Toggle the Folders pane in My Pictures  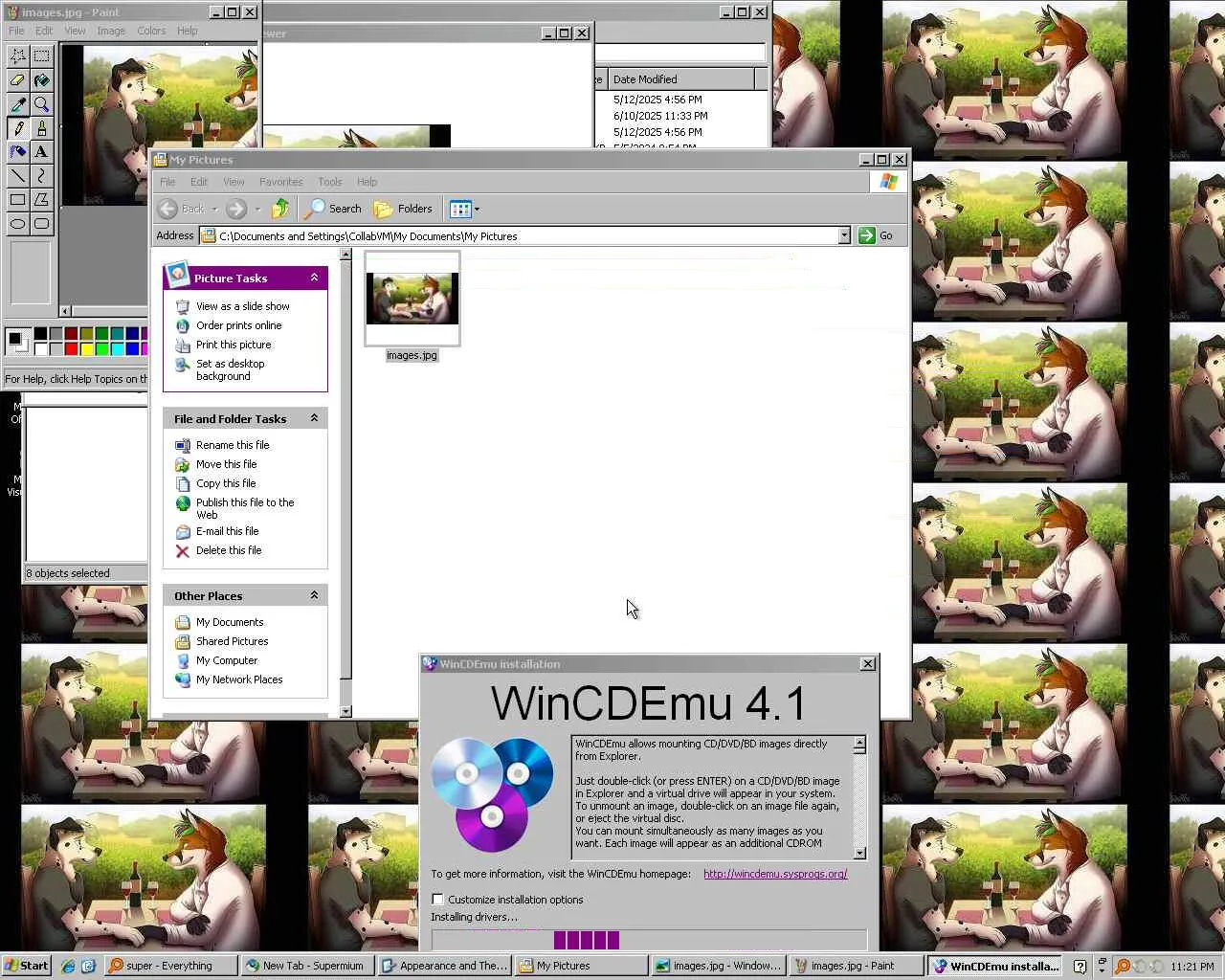pyautogui.click(x=403, y=209)
